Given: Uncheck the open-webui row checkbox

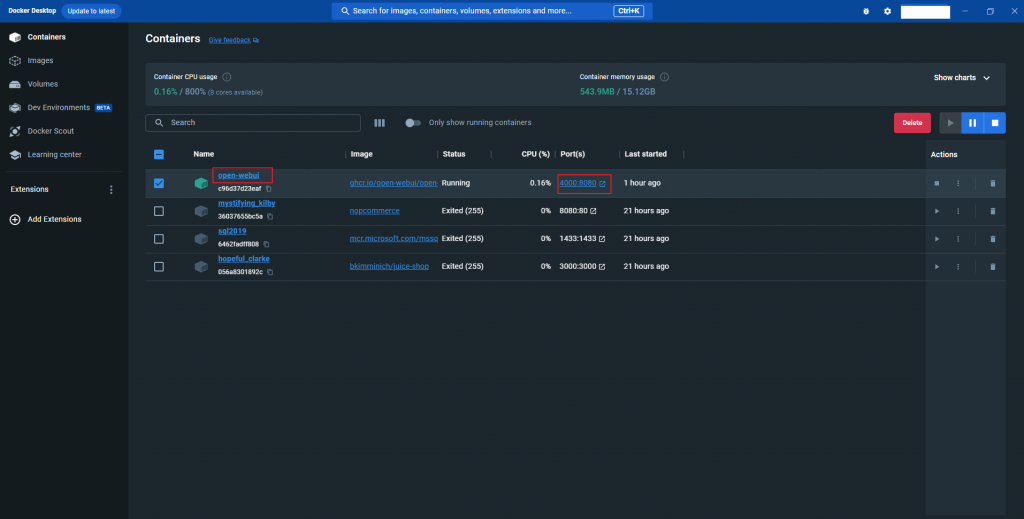Looking at the screenshot, I should click(159, 183).
